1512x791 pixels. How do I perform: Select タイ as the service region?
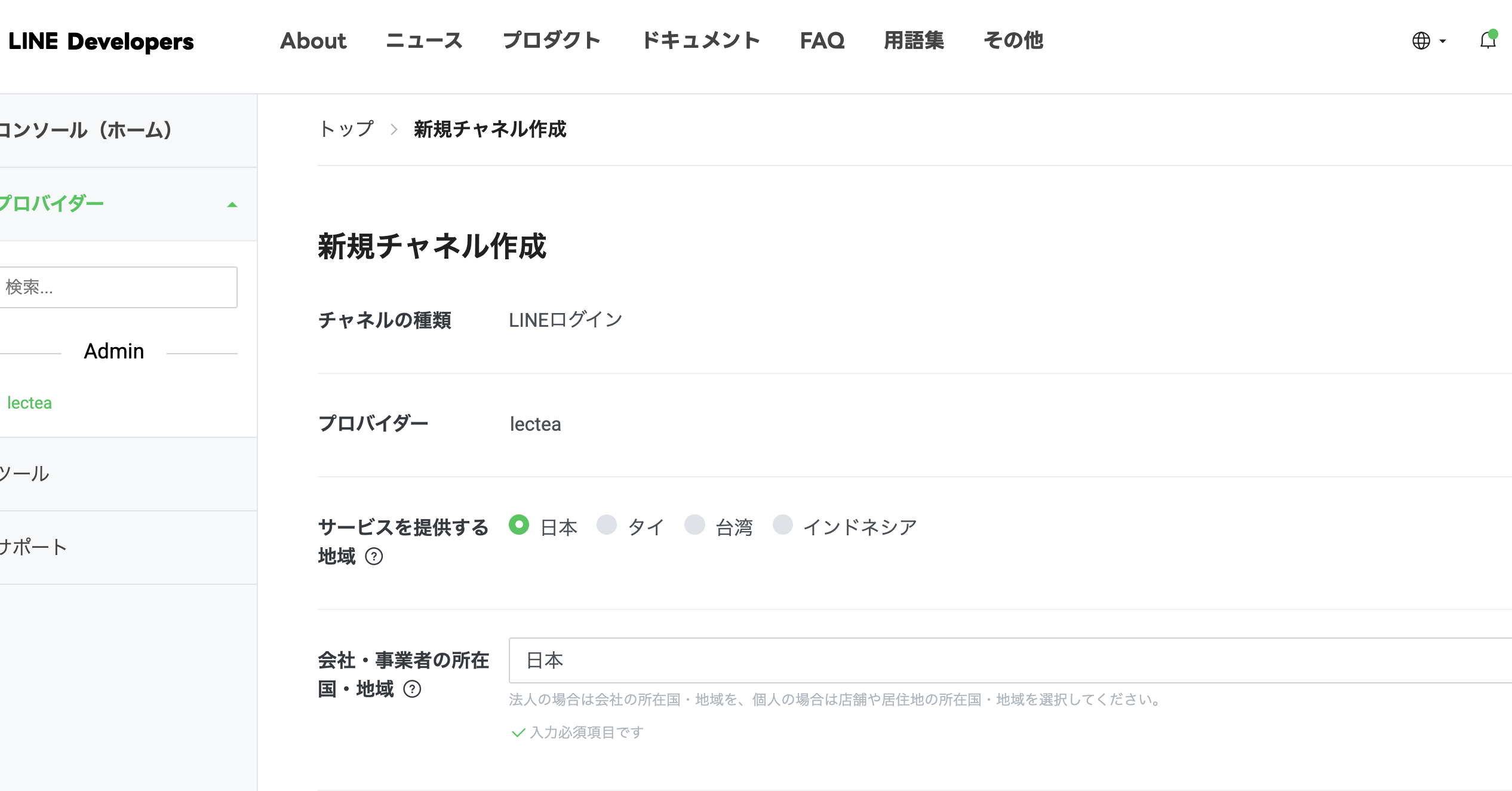click(607, 525)
